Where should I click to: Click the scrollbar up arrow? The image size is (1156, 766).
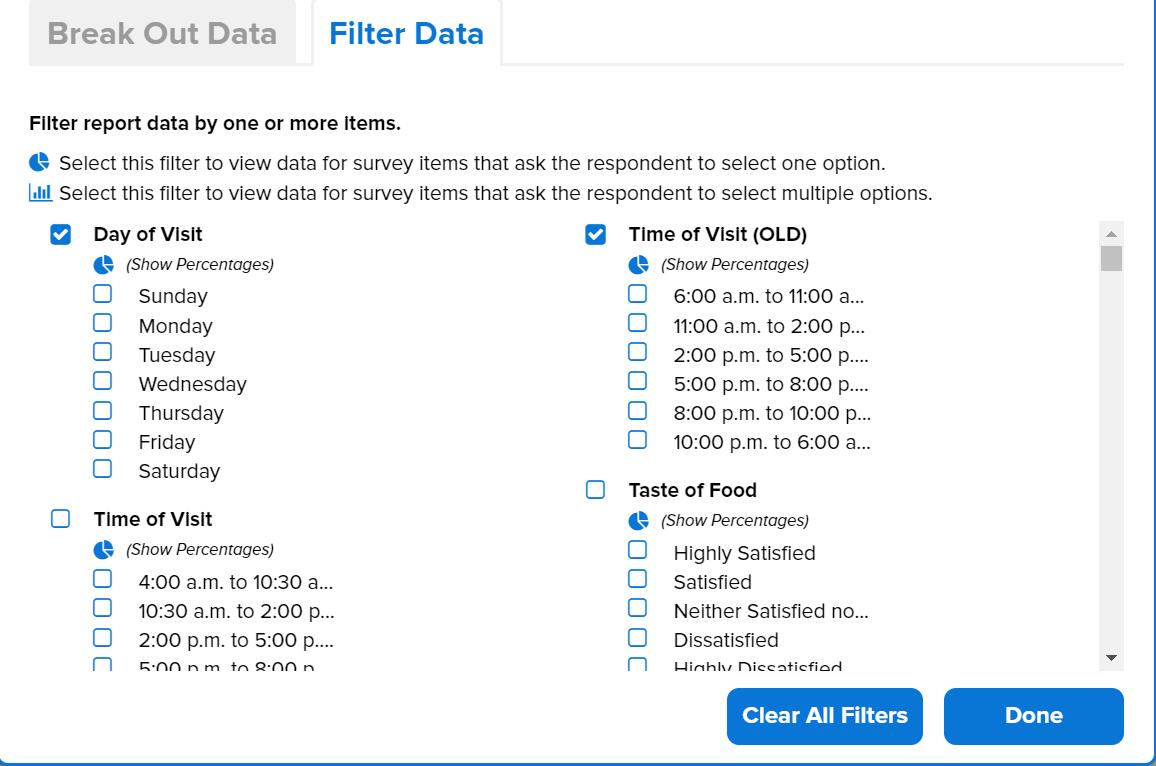click(1111, 233)
